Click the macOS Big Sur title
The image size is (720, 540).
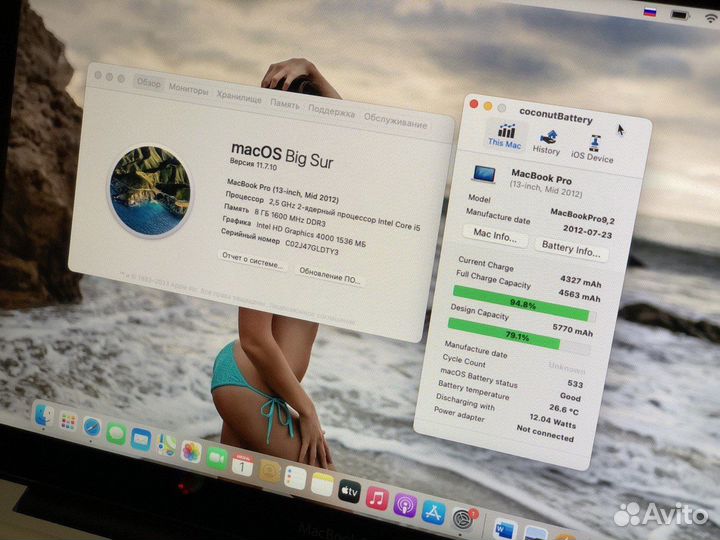tap(282, 156)
